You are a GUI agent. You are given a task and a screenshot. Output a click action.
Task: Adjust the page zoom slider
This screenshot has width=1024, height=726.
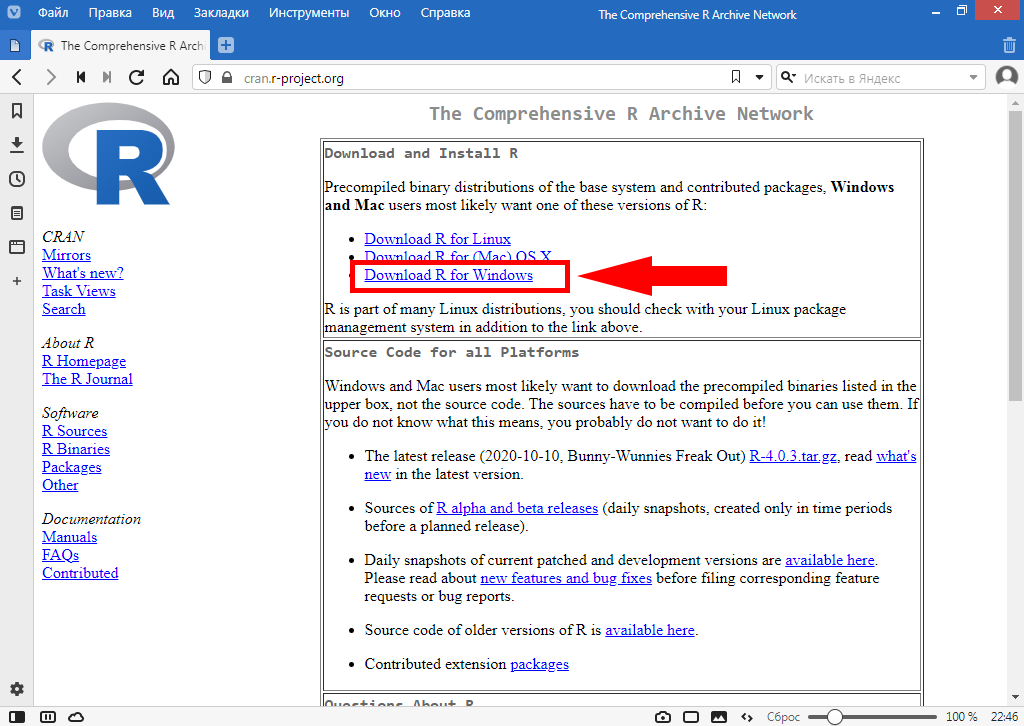click(x=834, y=717)
